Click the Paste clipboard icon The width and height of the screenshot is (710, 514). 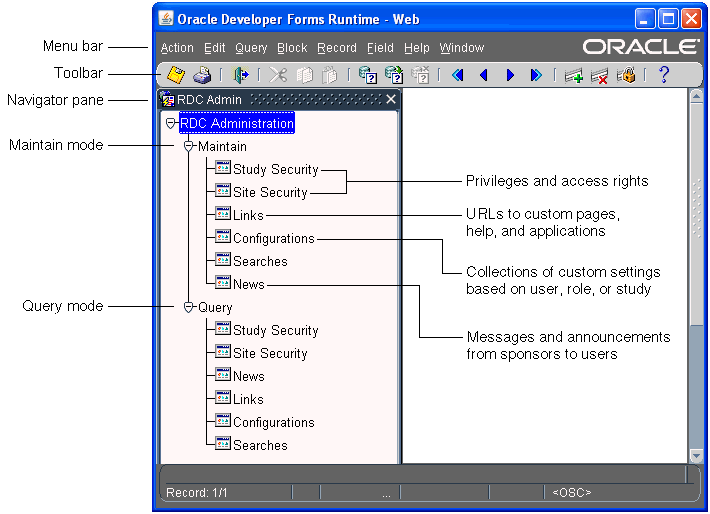[x=330, y=75]
